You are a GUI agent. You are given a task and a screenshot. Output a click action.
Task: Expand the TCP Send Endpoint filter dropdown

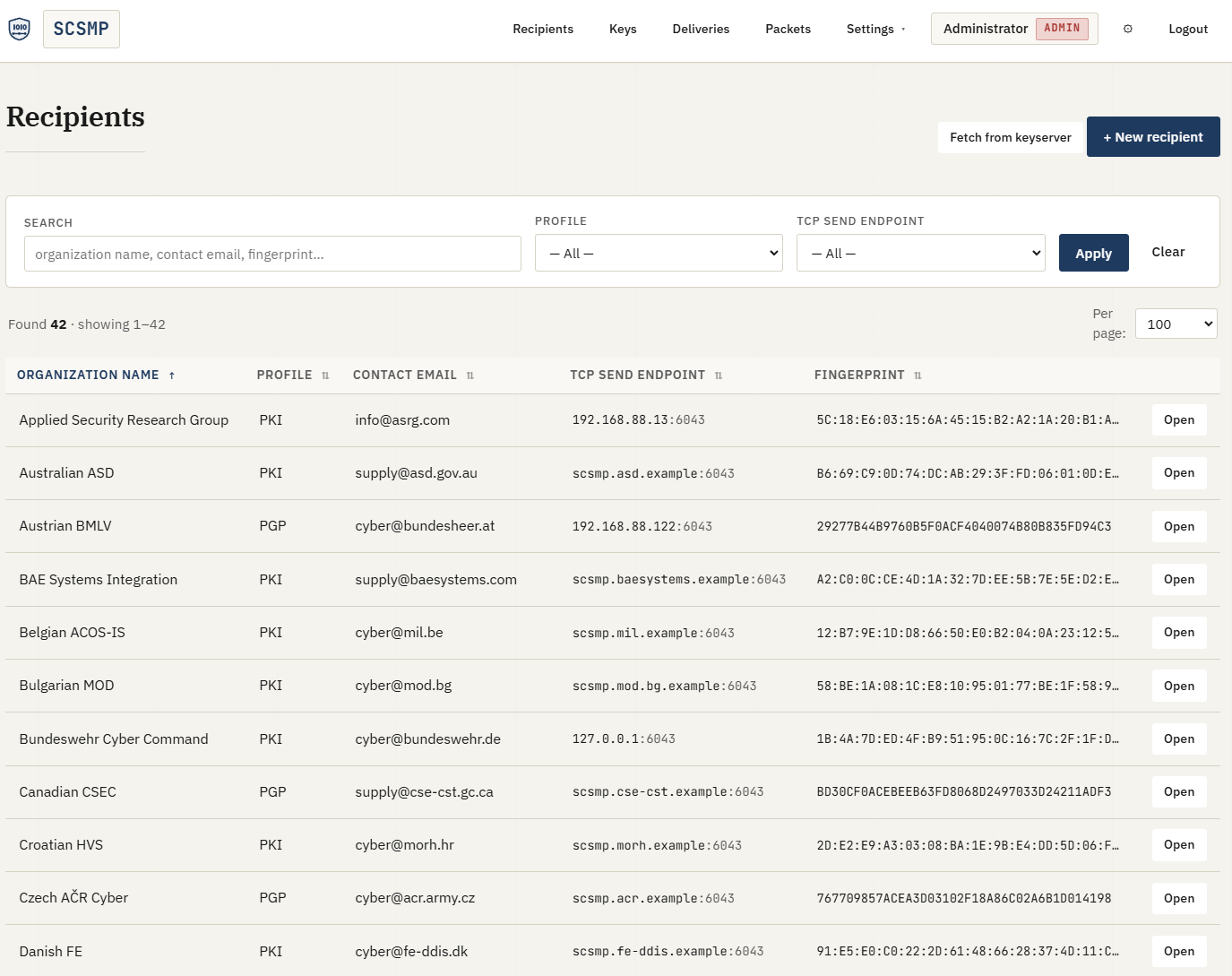tap(920, 253)
